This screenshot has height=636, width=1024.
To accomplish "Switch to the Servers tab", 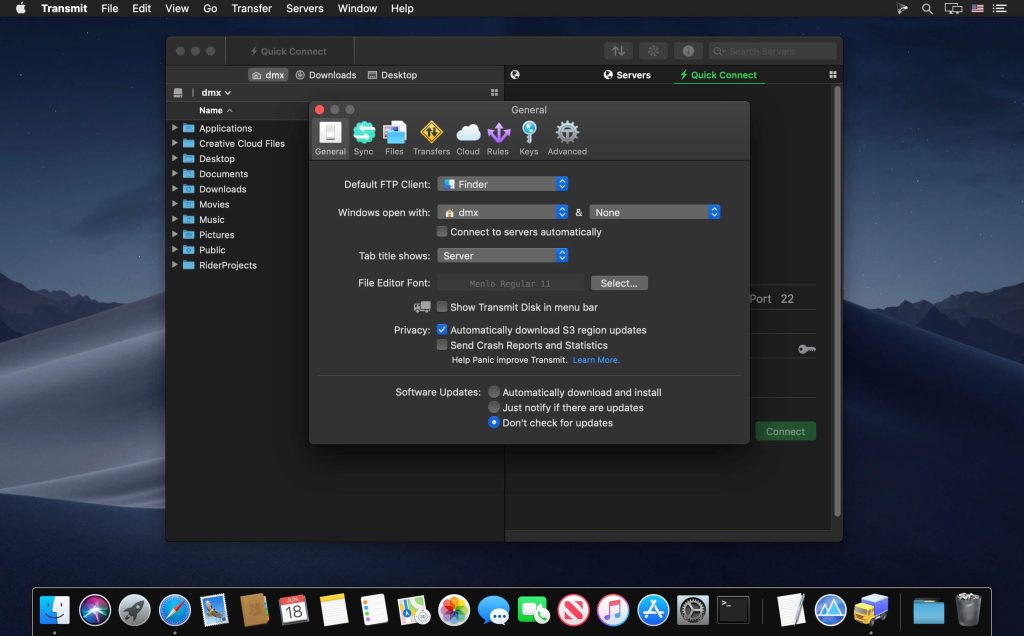I will point(628,74).
